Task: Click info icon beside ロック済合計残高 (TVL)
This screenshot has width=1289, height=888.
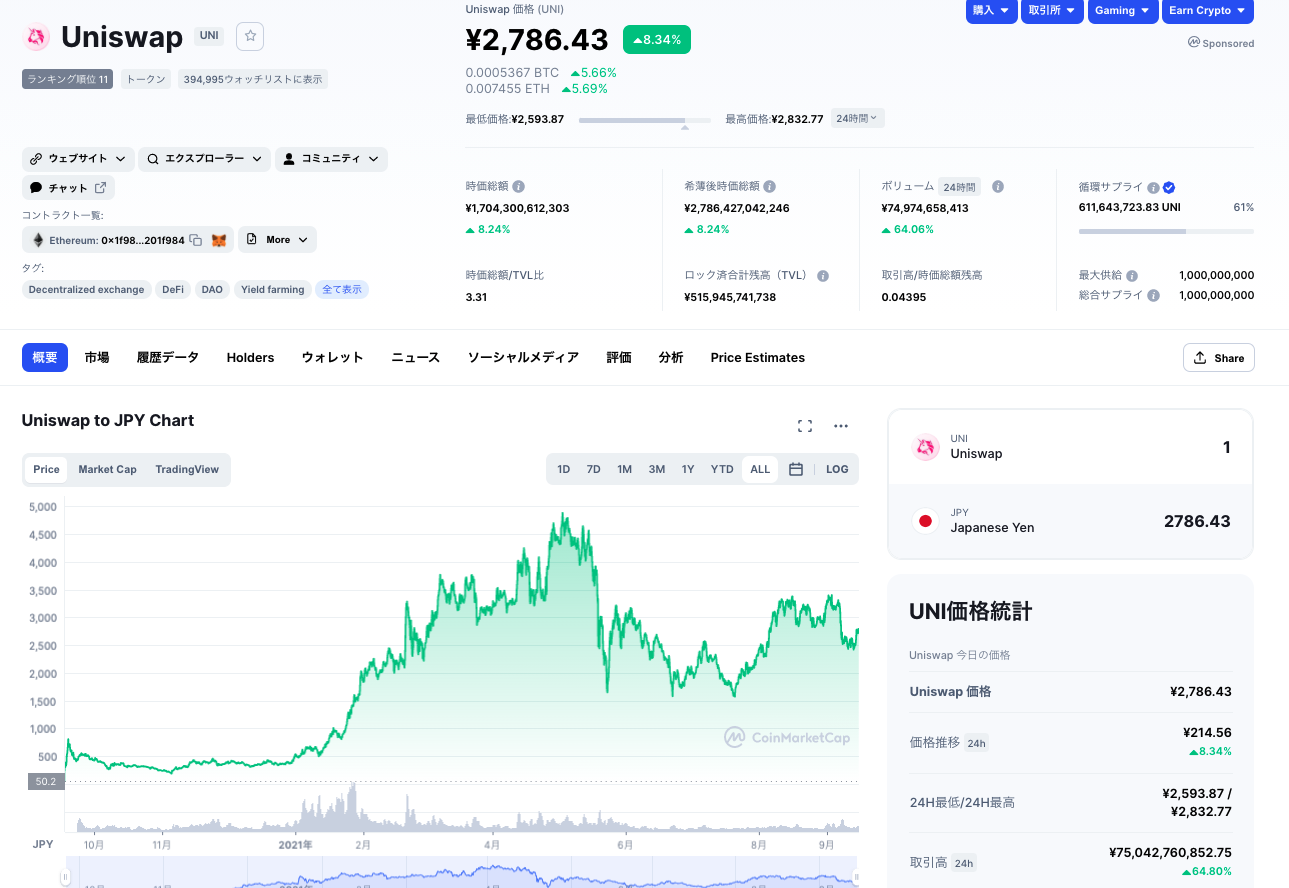Action: click(x=823, y=276)
